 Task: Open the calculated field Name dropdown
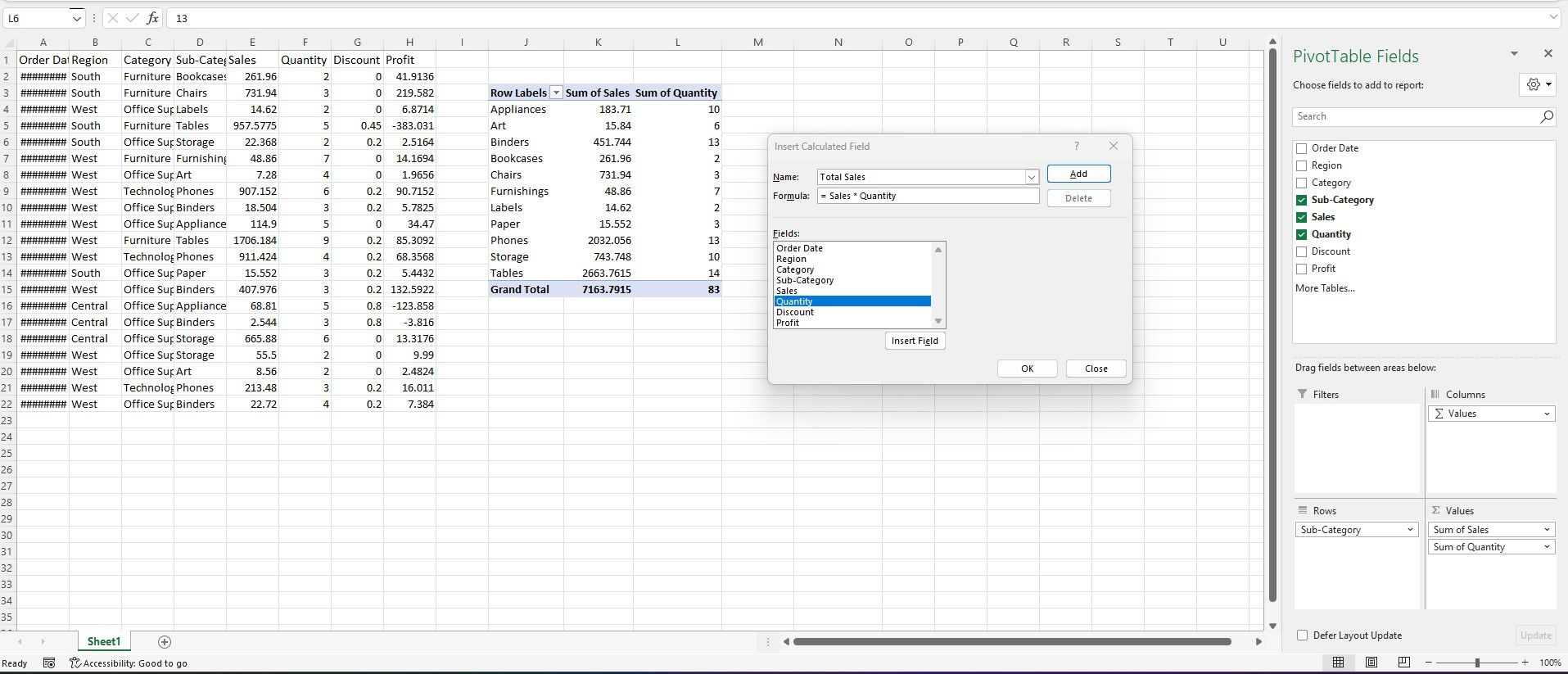1032,177
